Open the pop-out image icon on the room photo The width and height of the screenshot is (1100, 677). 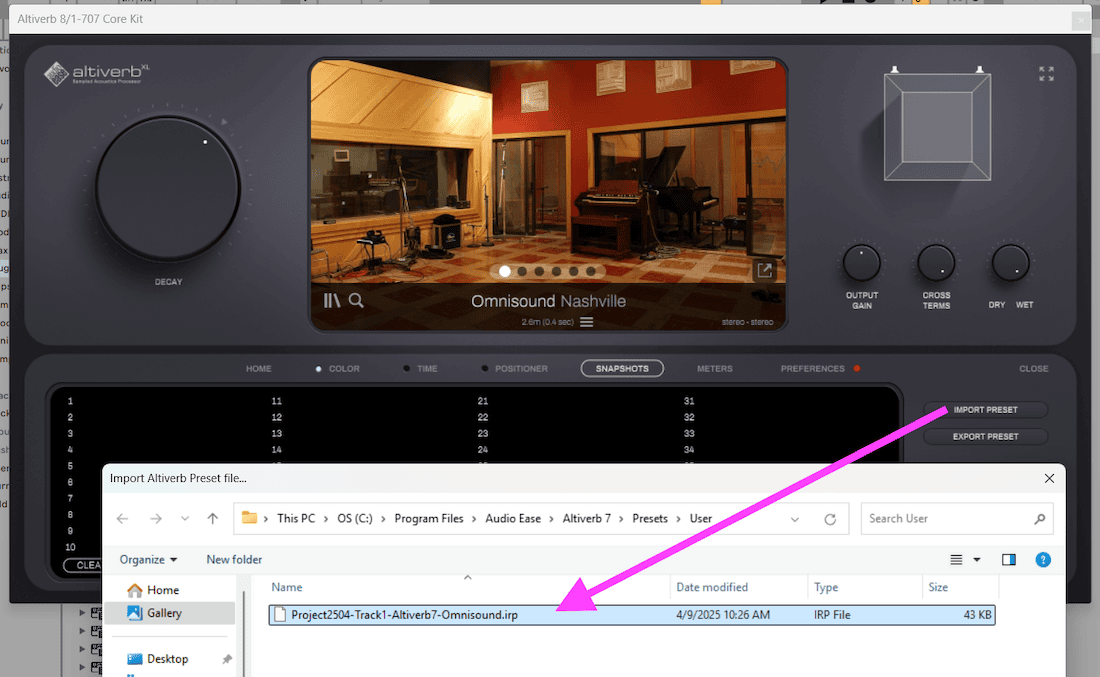click(x=765, y=270)
